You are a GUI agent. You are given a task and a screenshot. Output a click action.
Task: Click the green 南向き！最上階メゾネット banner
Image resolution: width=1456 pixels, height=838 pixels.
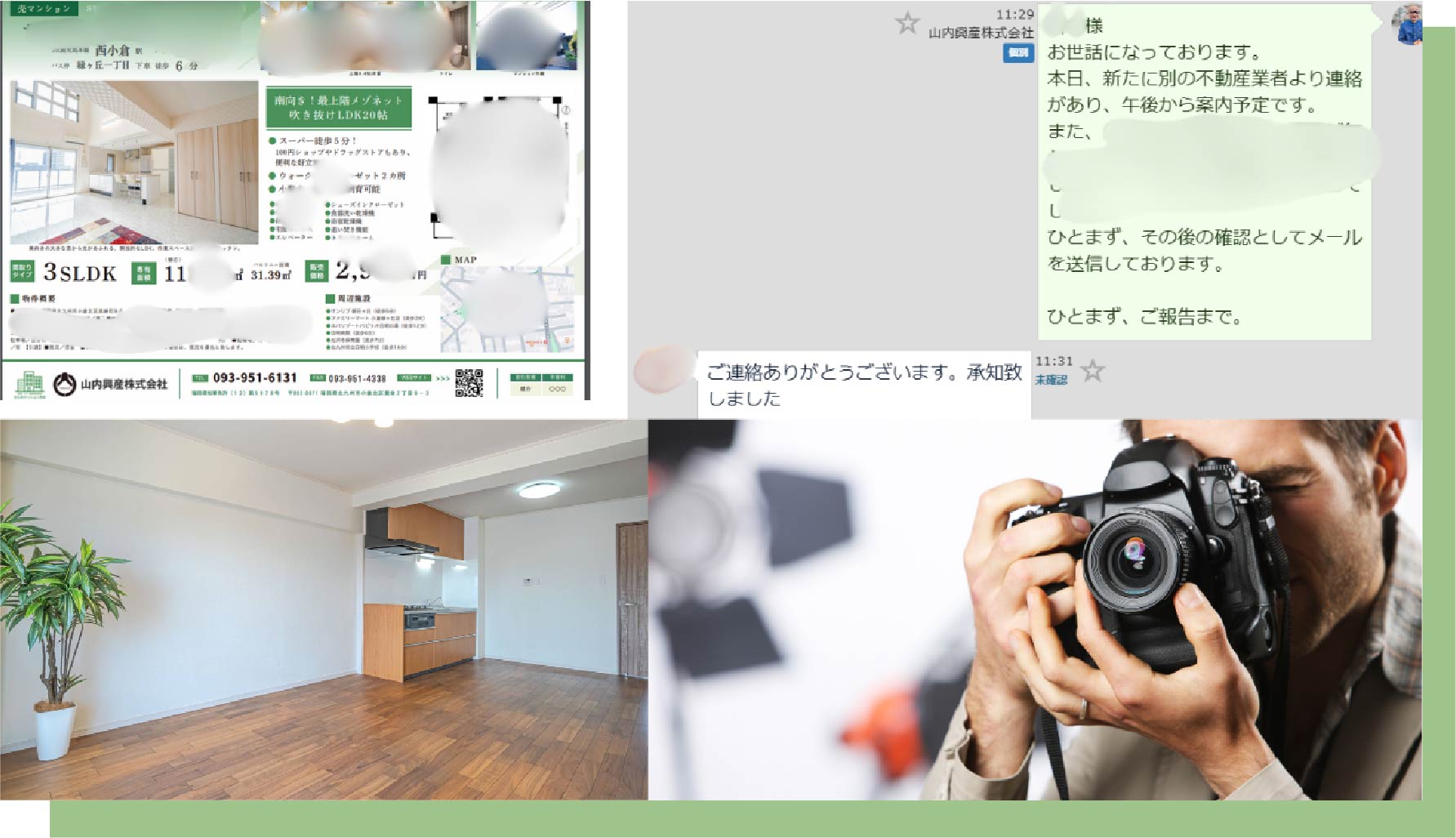338,108
